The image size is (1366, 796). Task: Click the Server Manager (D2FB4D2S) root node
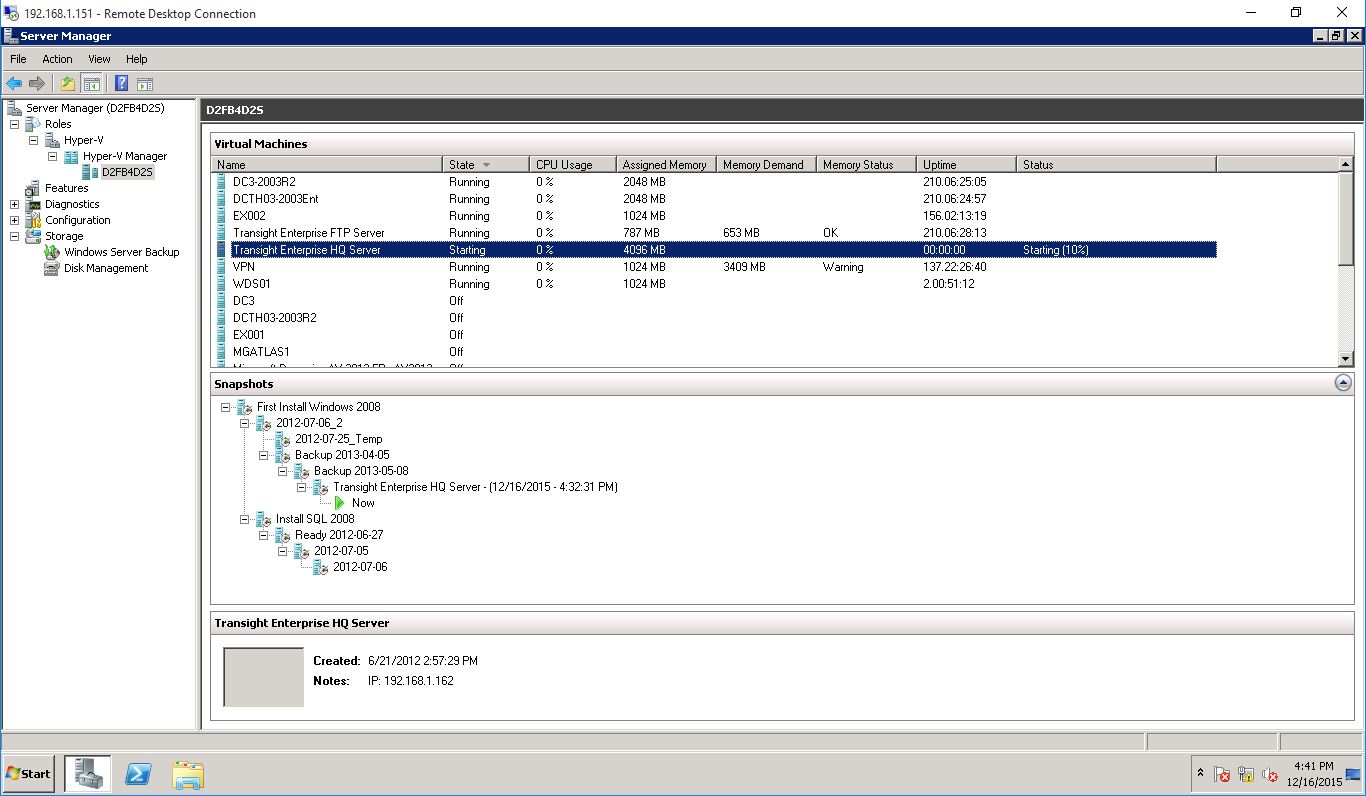[x=95, y=108]
